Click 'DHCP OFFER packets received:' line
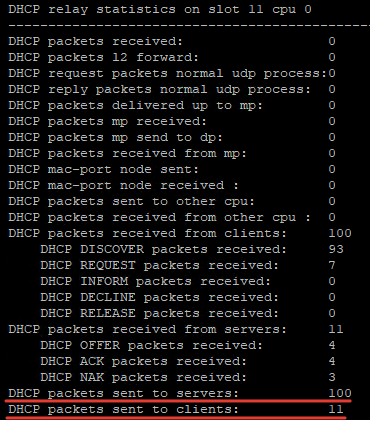The image size is (370, 422). (188, 345)
